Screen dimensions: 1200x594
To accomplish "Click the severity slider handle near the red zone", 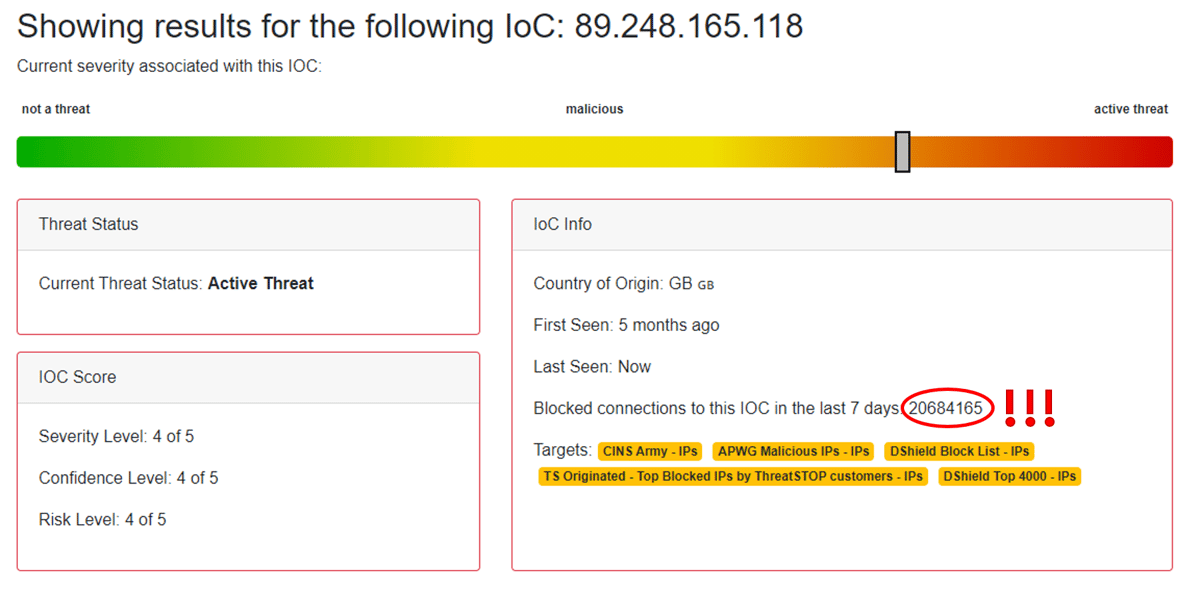I will (902, 151).
